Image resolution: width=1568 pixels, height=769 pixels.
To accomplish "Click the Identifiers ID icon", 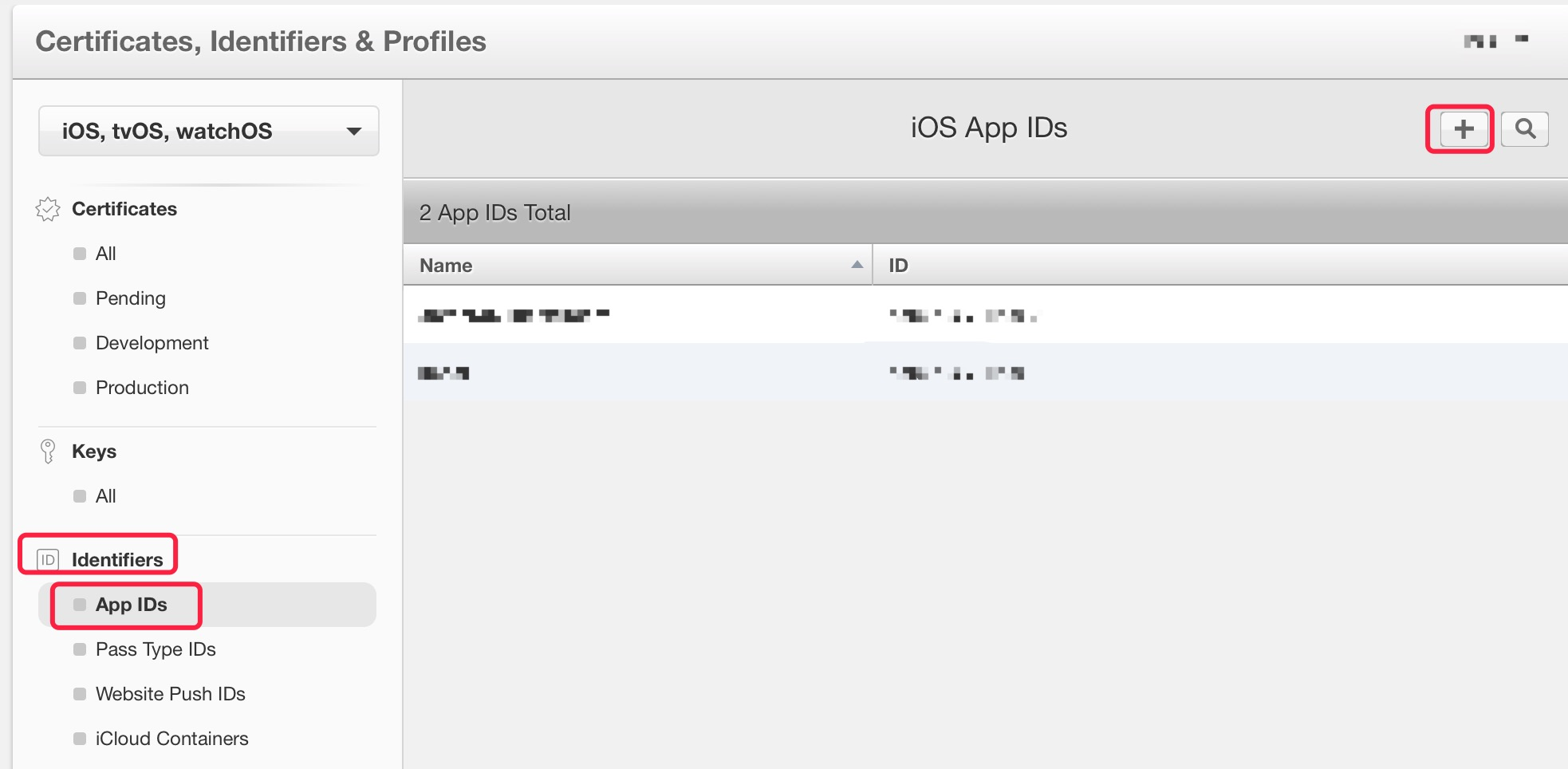I will (x=48, y=560).
